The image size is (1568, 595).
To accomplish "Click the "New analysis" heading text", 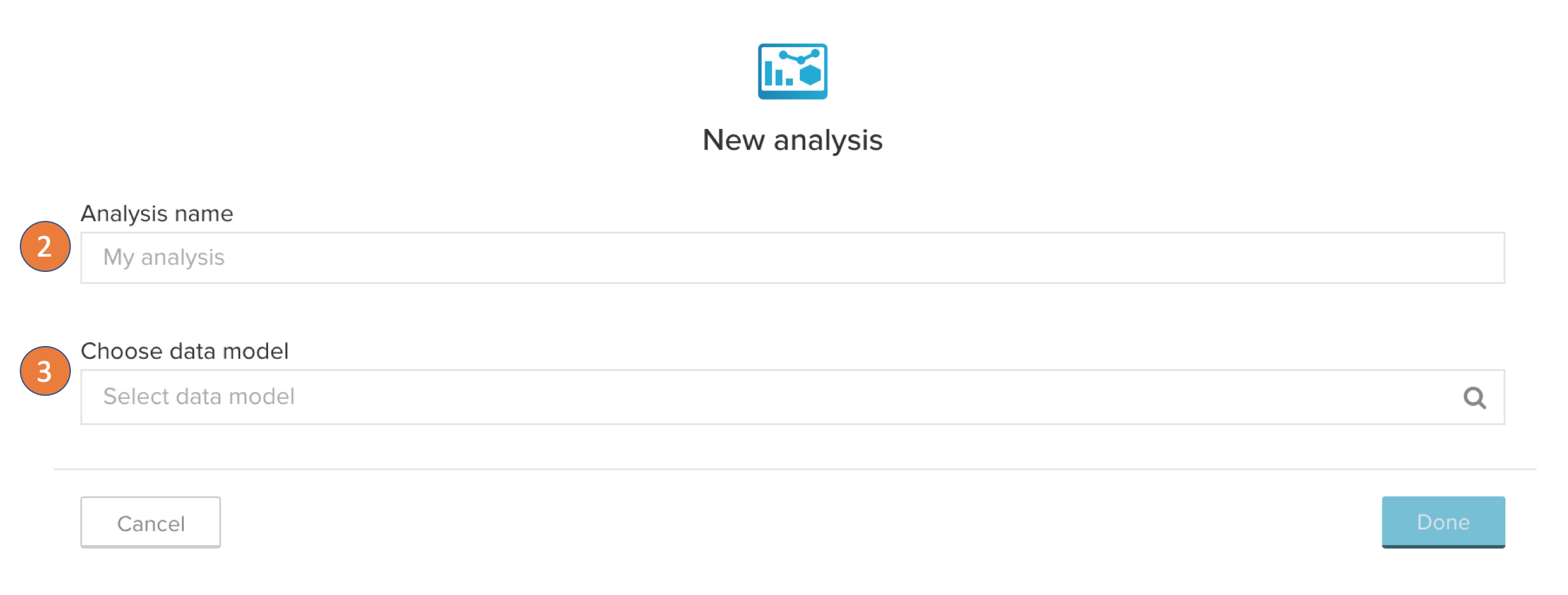I will [x=792, y=140].
